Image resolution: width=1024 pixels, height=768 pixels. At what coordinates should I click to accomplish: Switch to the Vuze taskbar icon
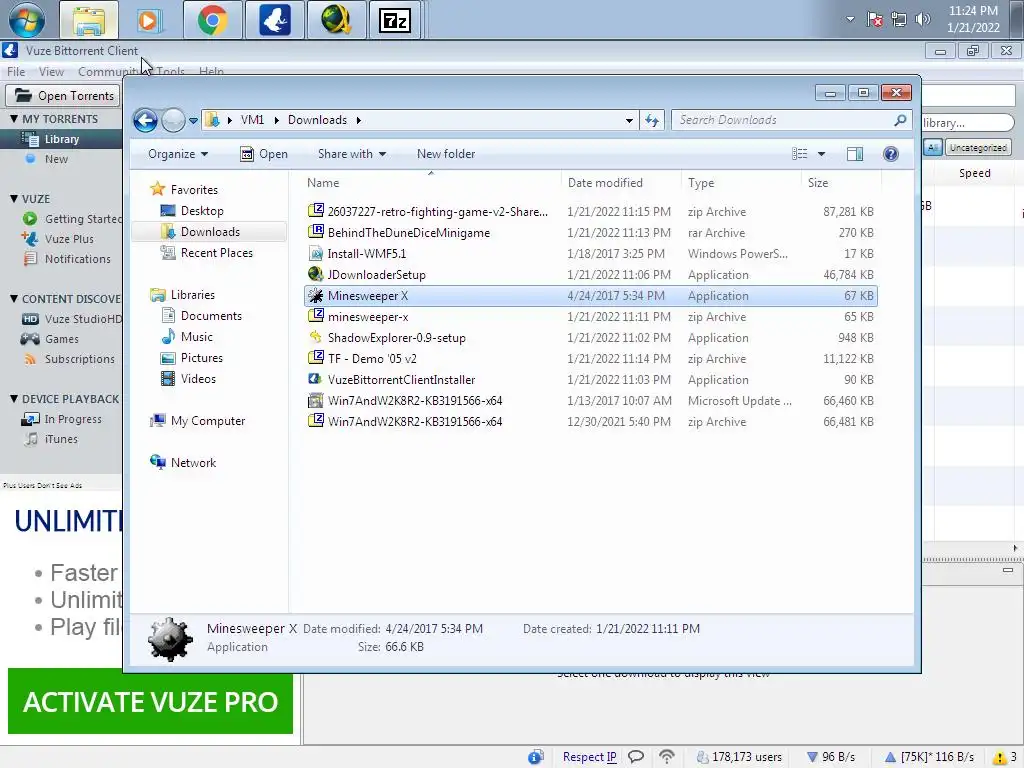click(274, 20)
